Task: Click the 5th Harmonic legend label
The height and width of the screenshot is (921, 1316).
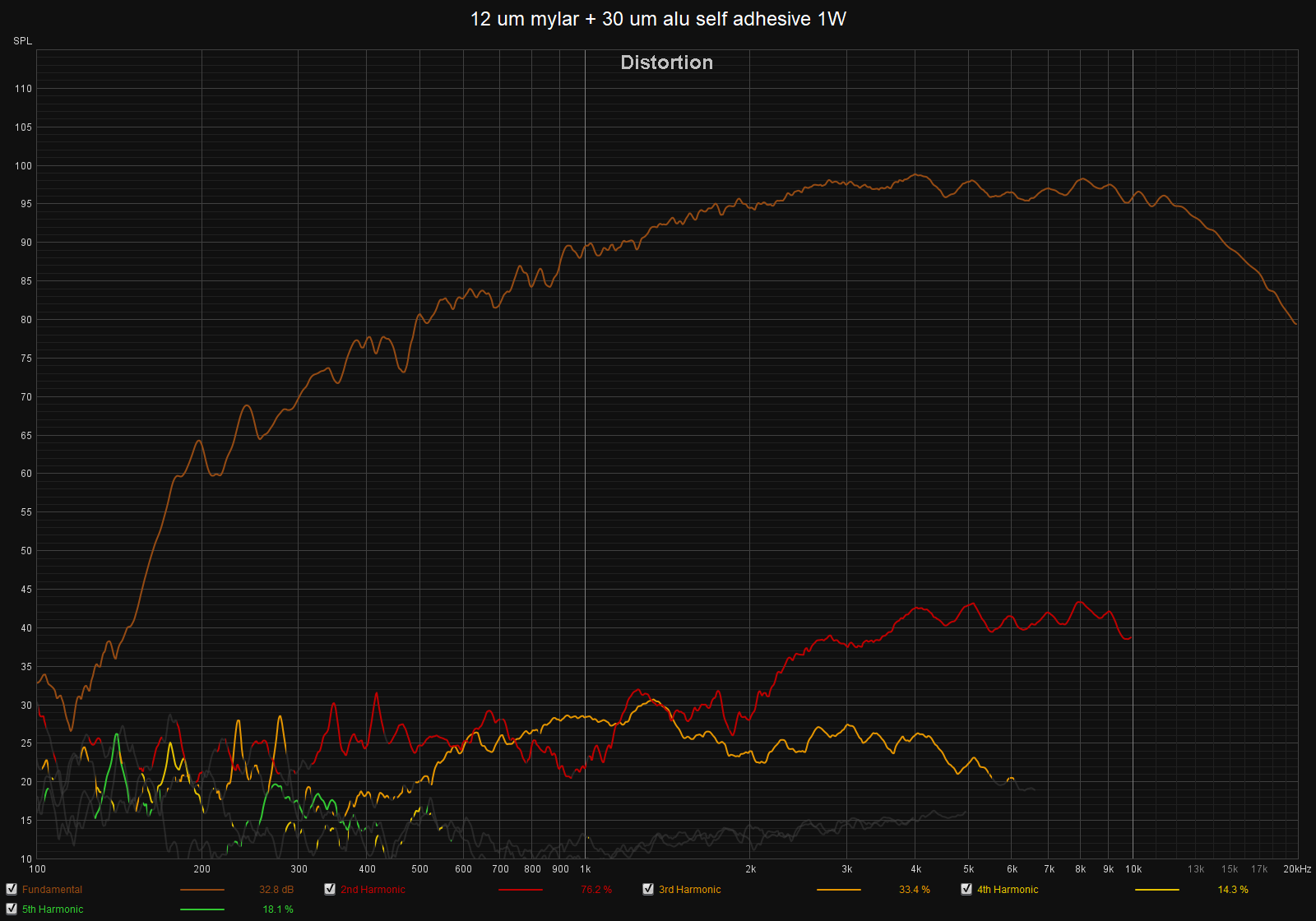Action: (53, 909)
